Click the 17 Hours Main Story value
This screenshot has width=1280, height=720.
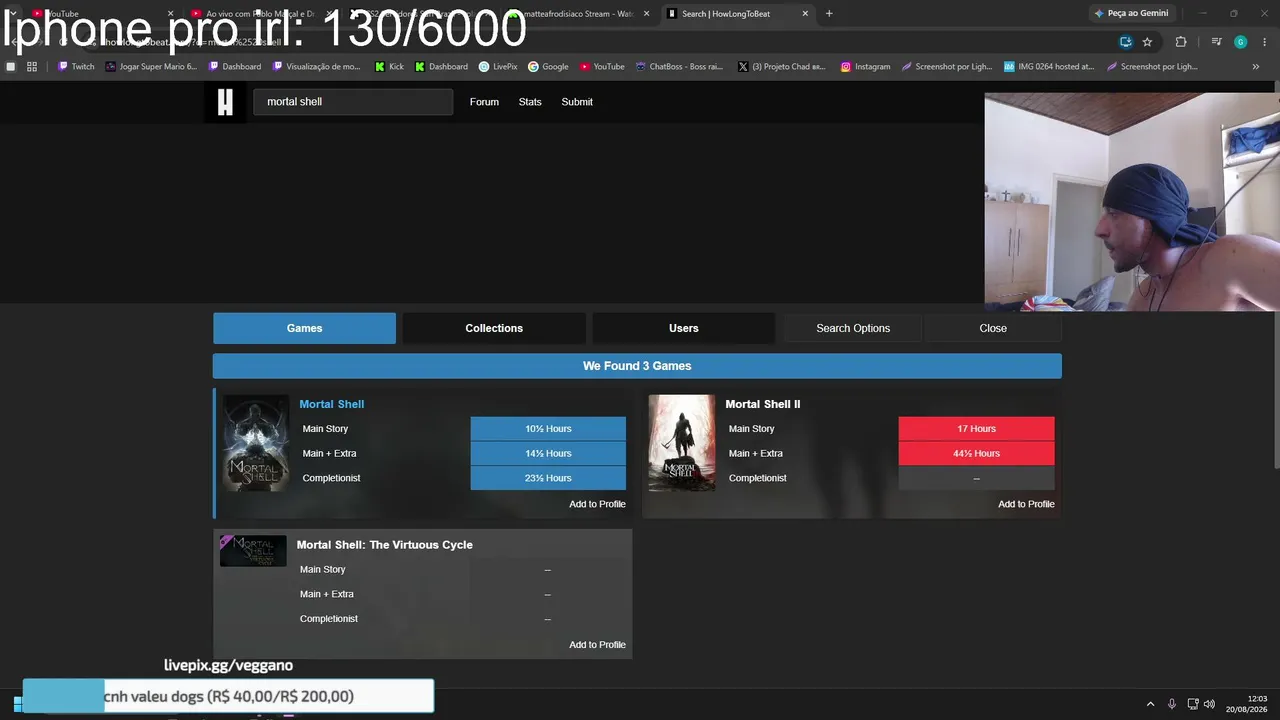pyautogui.click(x=976, y=429)
